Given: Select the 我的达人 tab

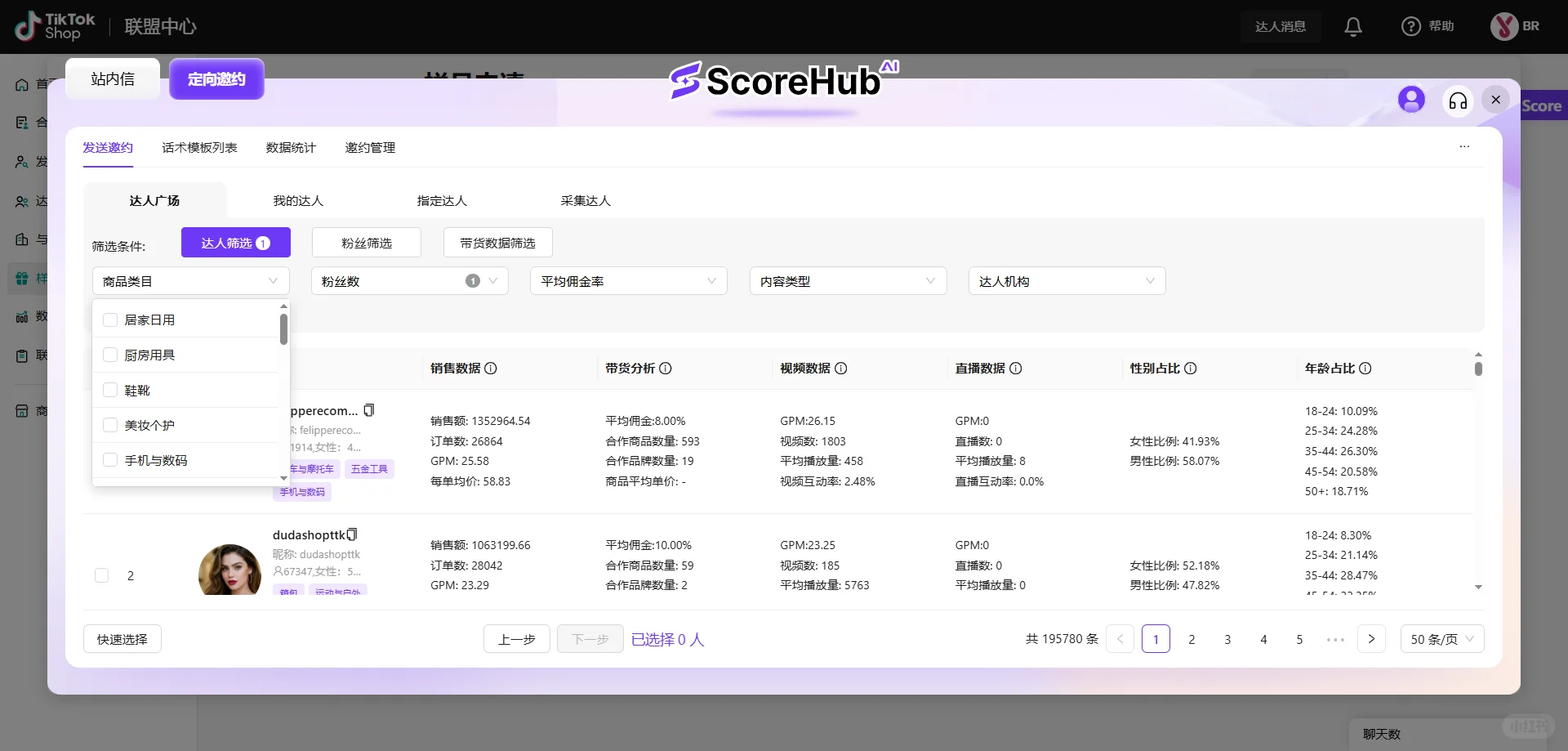Looking at the screenshot, I should click(x=298, y=201).
